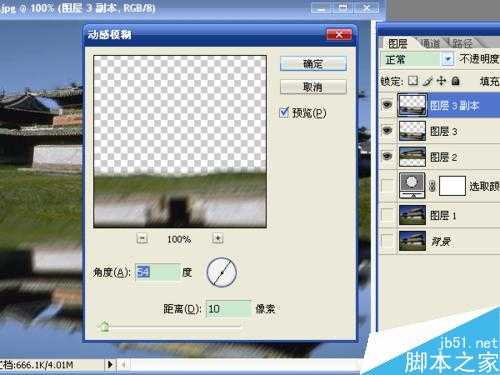Select the lock position move icon
The image size is (500, 375).
point(441,81)
